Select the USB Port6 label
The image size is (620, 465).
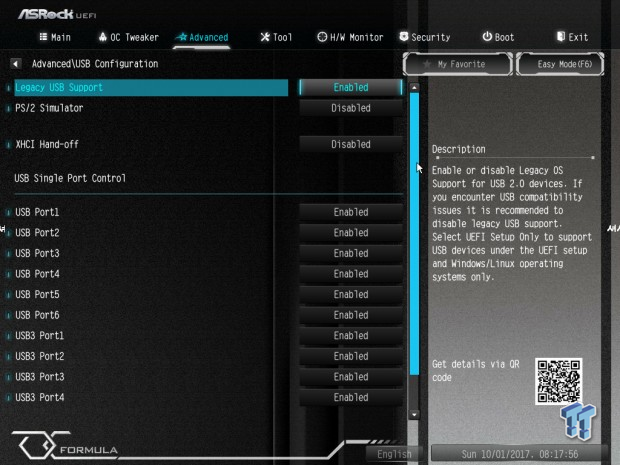[37, 315]
